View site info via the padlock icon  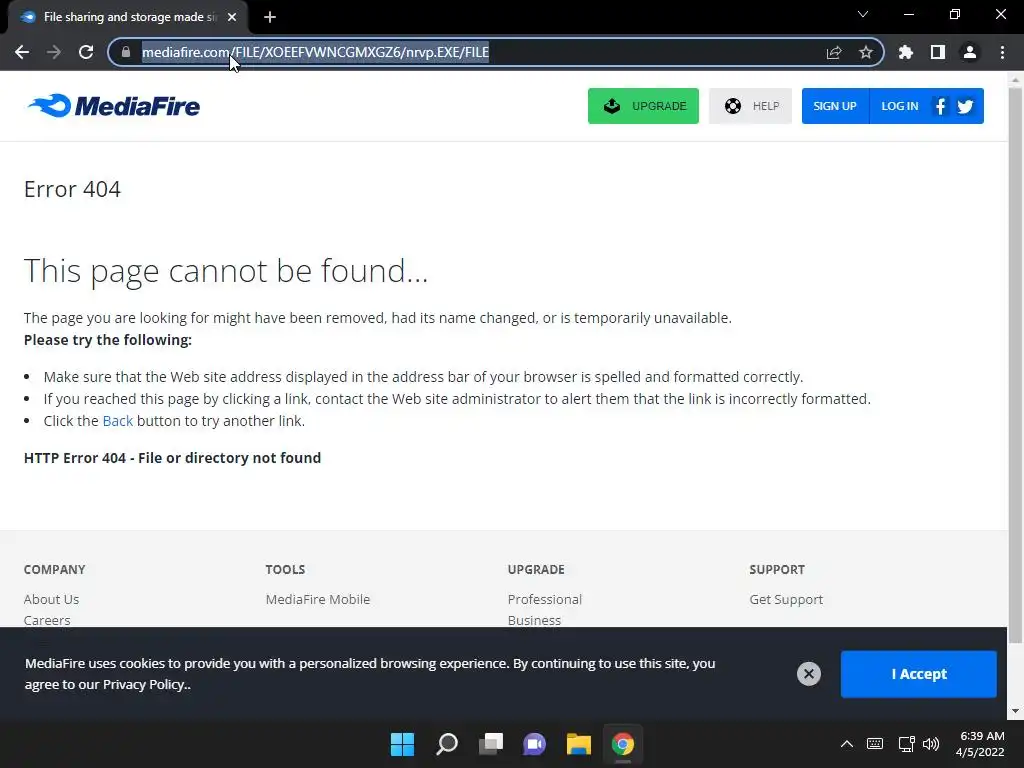coord(126,52)
